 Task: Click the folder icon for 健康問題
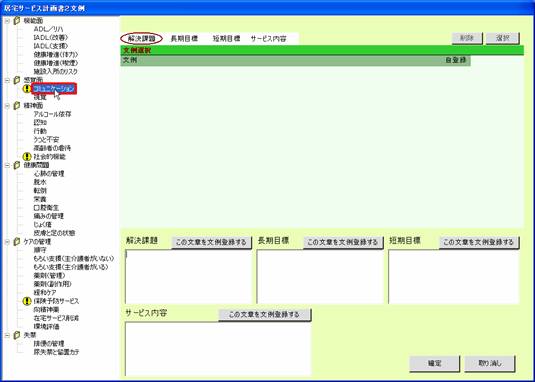[x=17, y=165]
